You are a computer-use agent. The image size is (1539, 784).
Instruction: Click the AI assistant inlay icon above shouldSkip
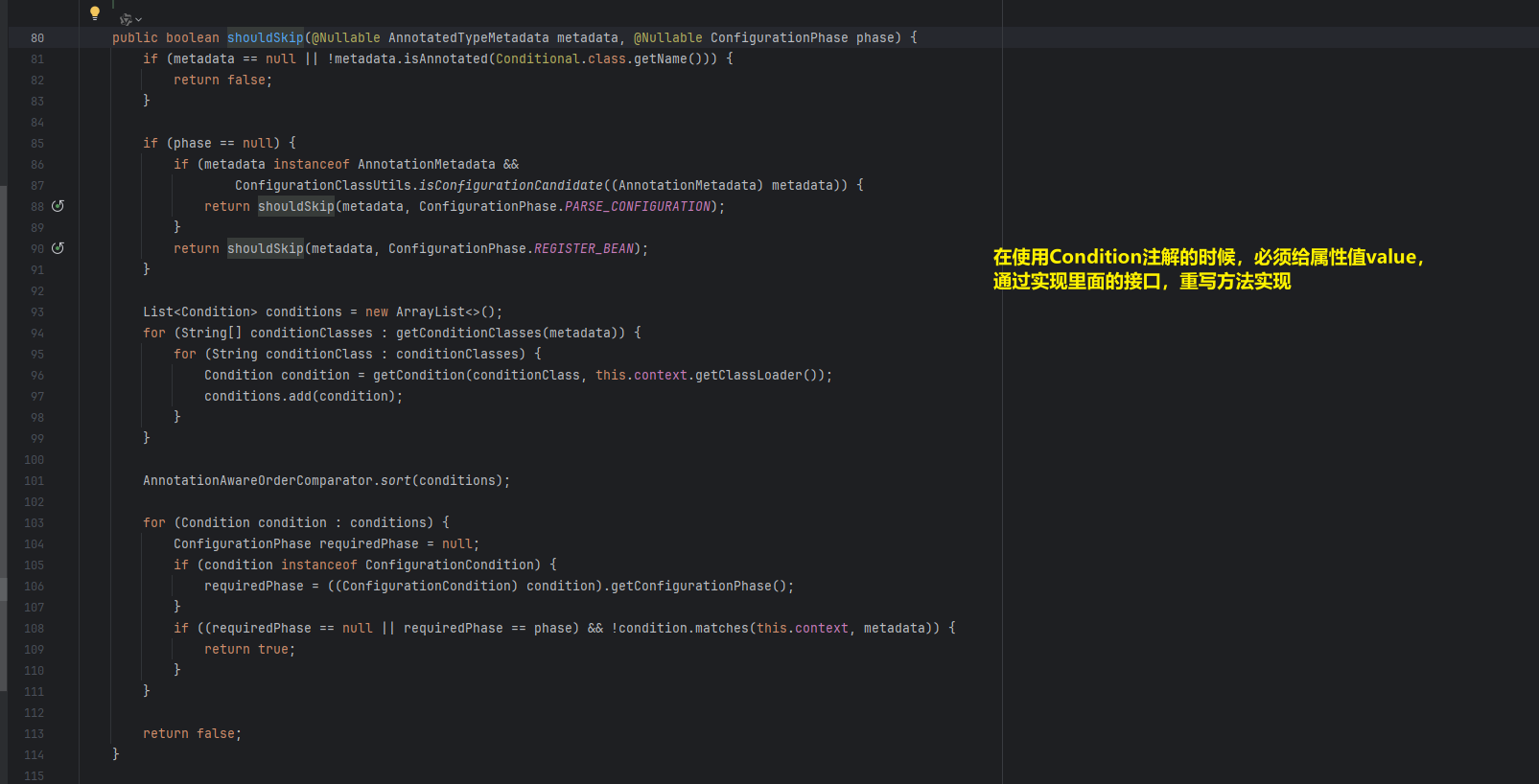[126, 19]
